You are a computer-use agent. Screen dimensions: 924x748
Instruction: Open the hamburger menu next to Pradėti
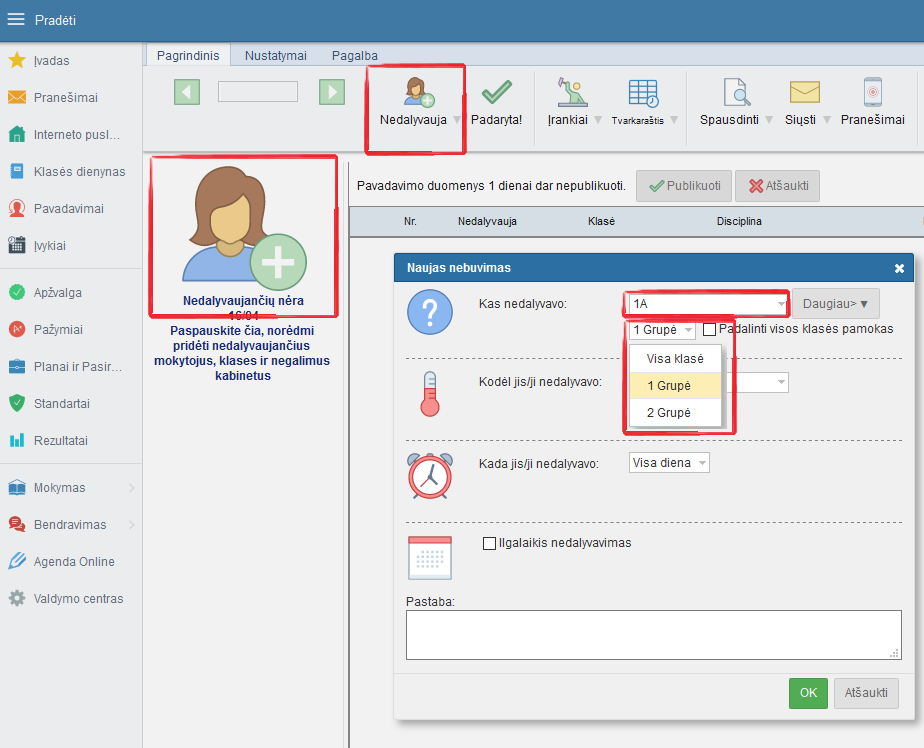(16, 20)
